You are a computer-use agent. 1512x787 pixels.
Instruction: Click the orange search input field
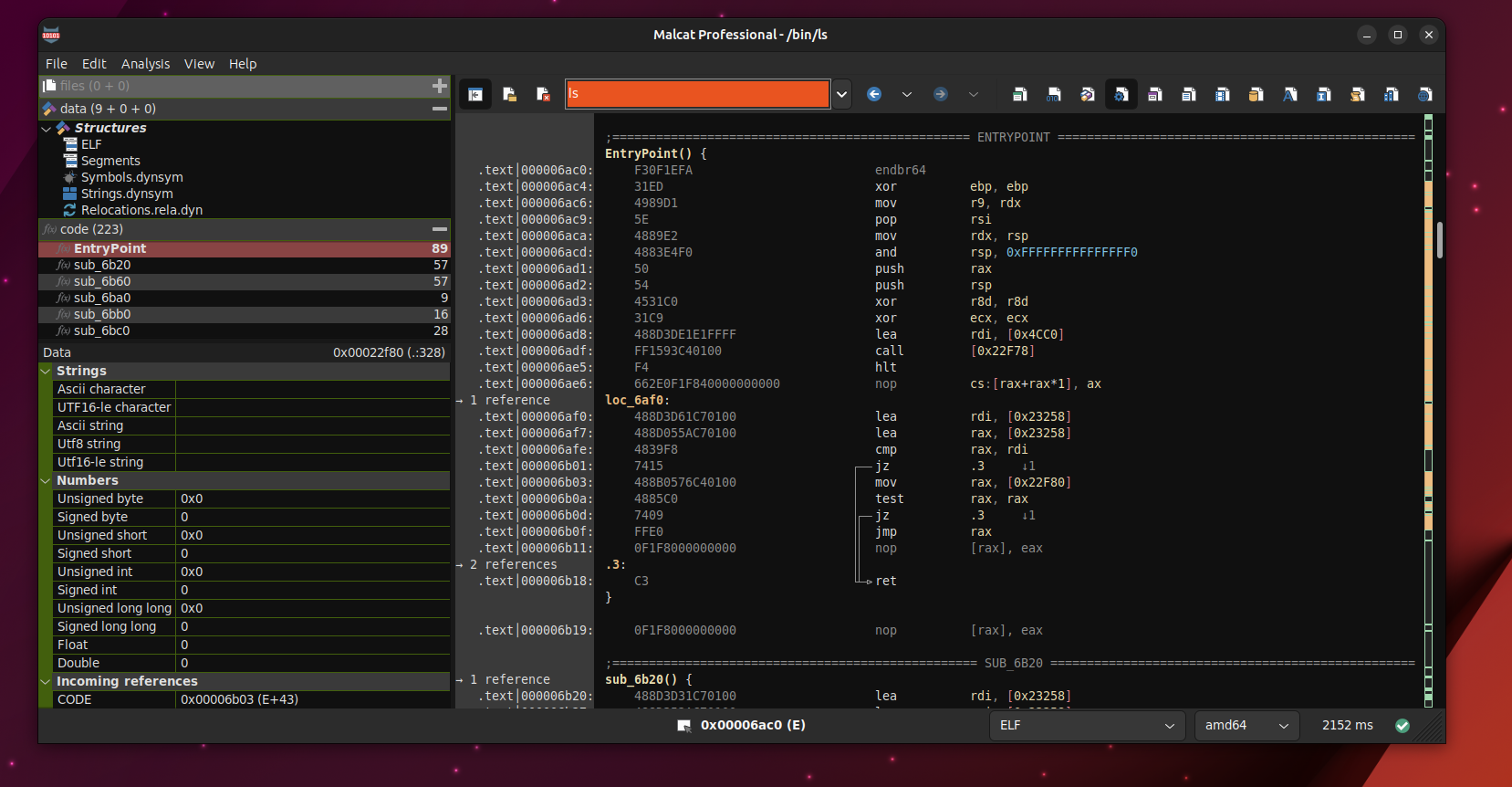click(x=698, y=94)
